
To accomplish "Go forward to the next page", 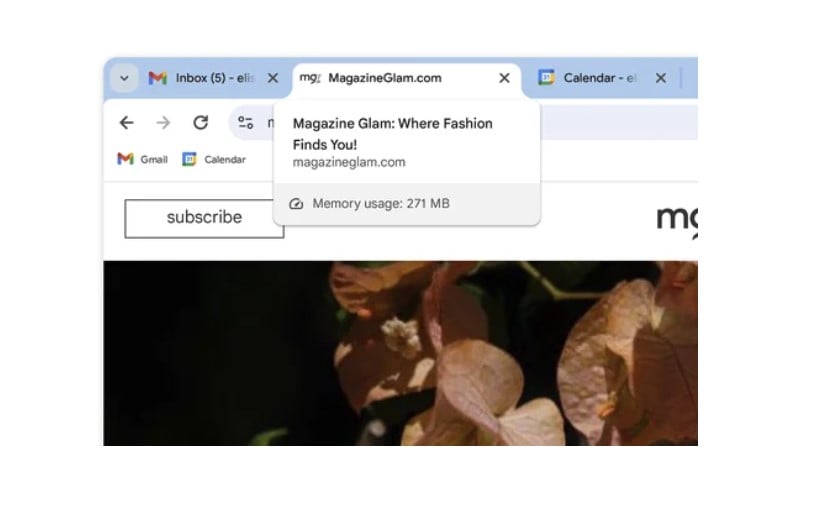I will pyautogui.click(x=163, y=123).
